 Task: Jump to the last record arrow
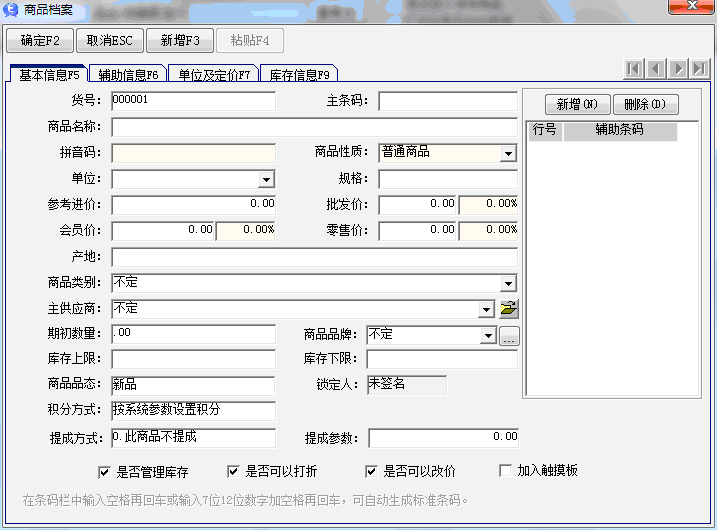tap(700, 69)
